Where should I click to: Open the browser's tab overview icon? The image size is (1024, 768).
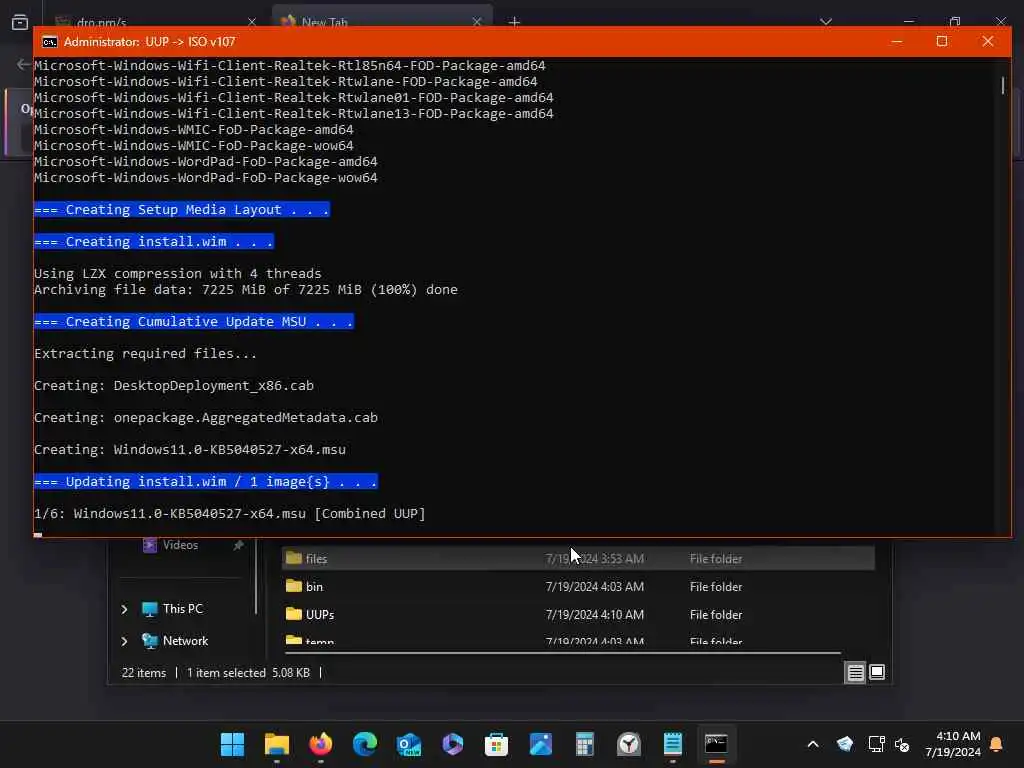(20, 22)
